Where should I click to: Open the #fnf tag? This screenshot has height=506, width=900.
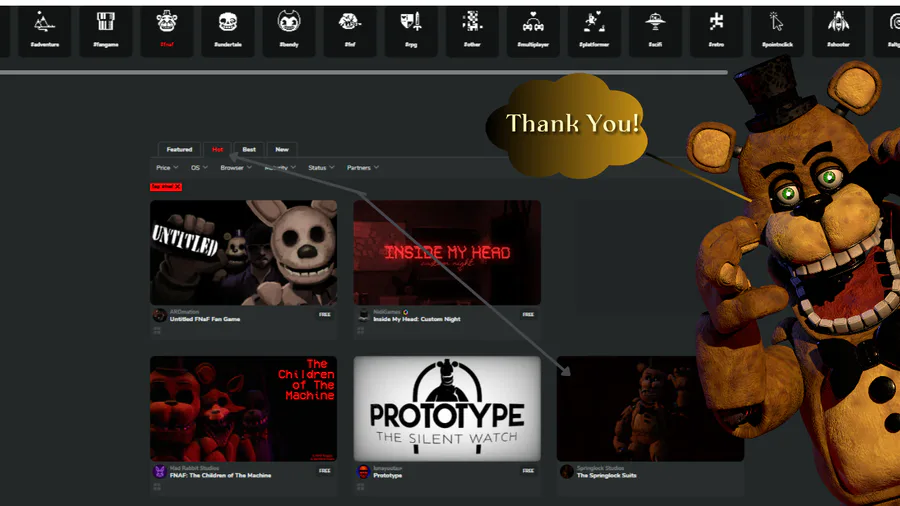(350, 31)
